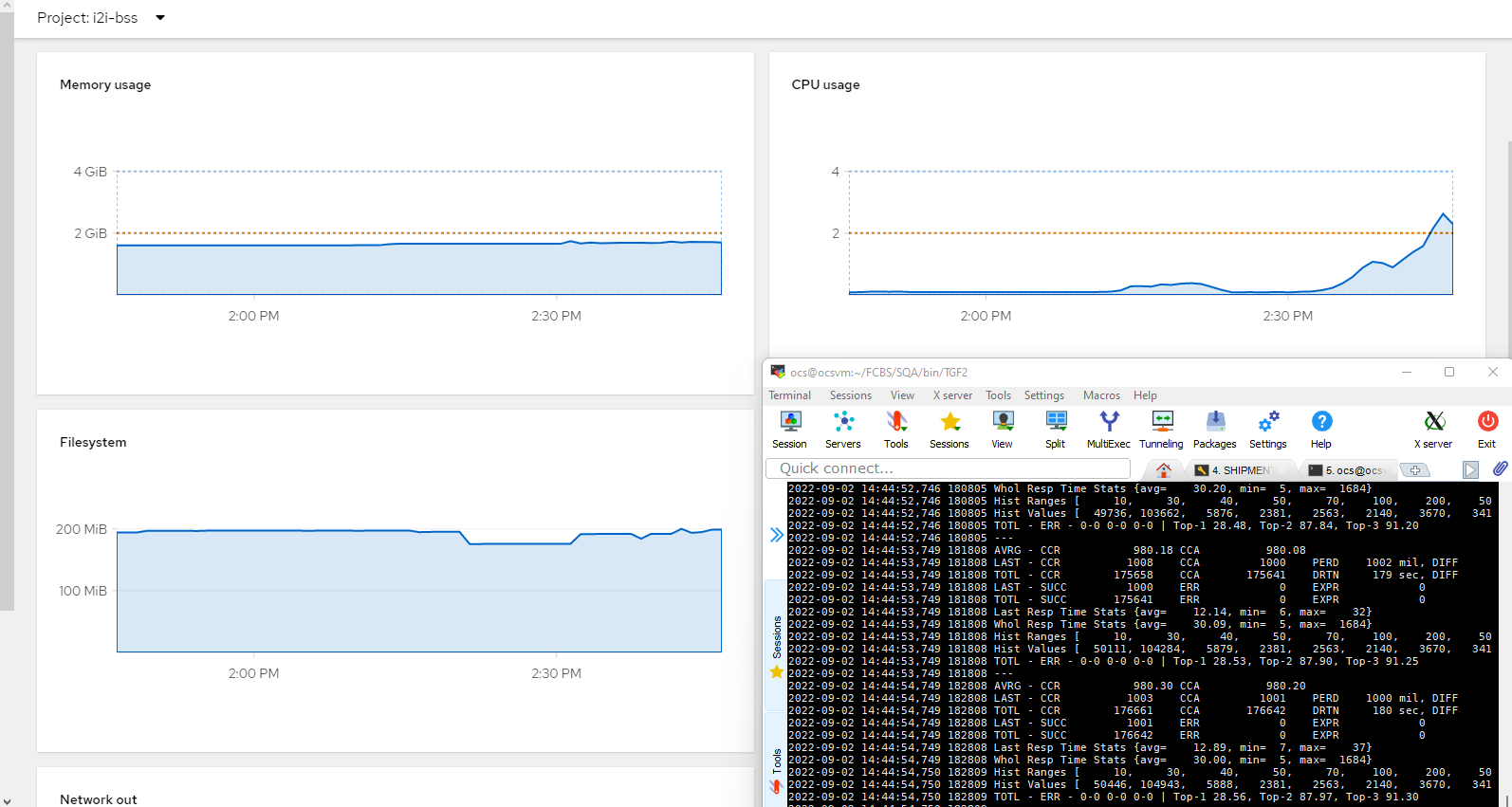Open MultiExec mode
1512x807 pixels.
[x=1108, y=430]
